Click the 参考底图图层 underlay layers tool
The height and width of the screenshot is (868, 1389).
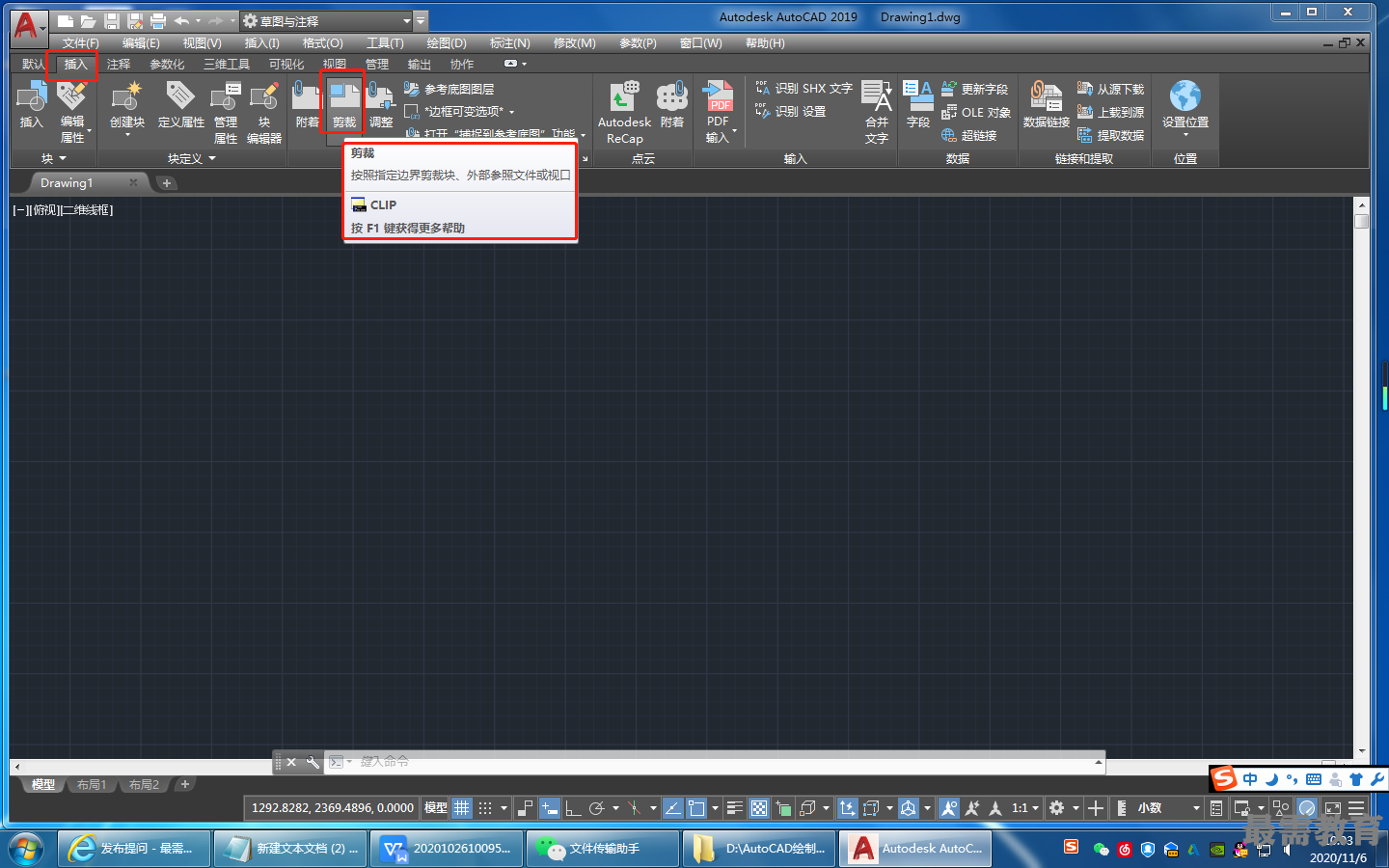point(449,89)
